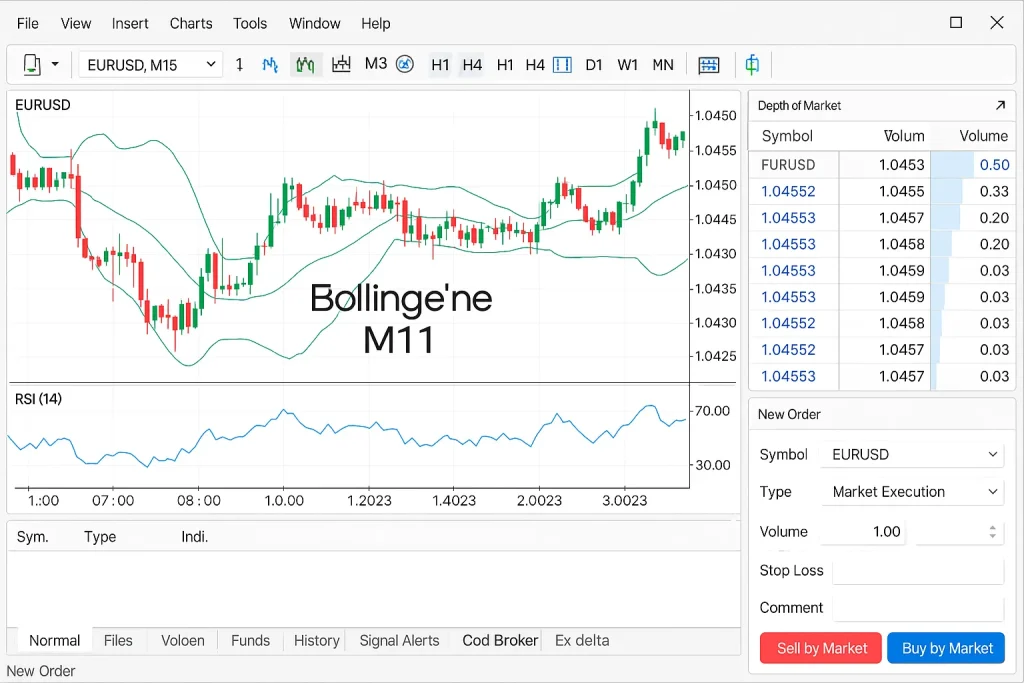Click the Volum column header
The width and height of the screenshot is (1024, 683).
coord(904,136)
